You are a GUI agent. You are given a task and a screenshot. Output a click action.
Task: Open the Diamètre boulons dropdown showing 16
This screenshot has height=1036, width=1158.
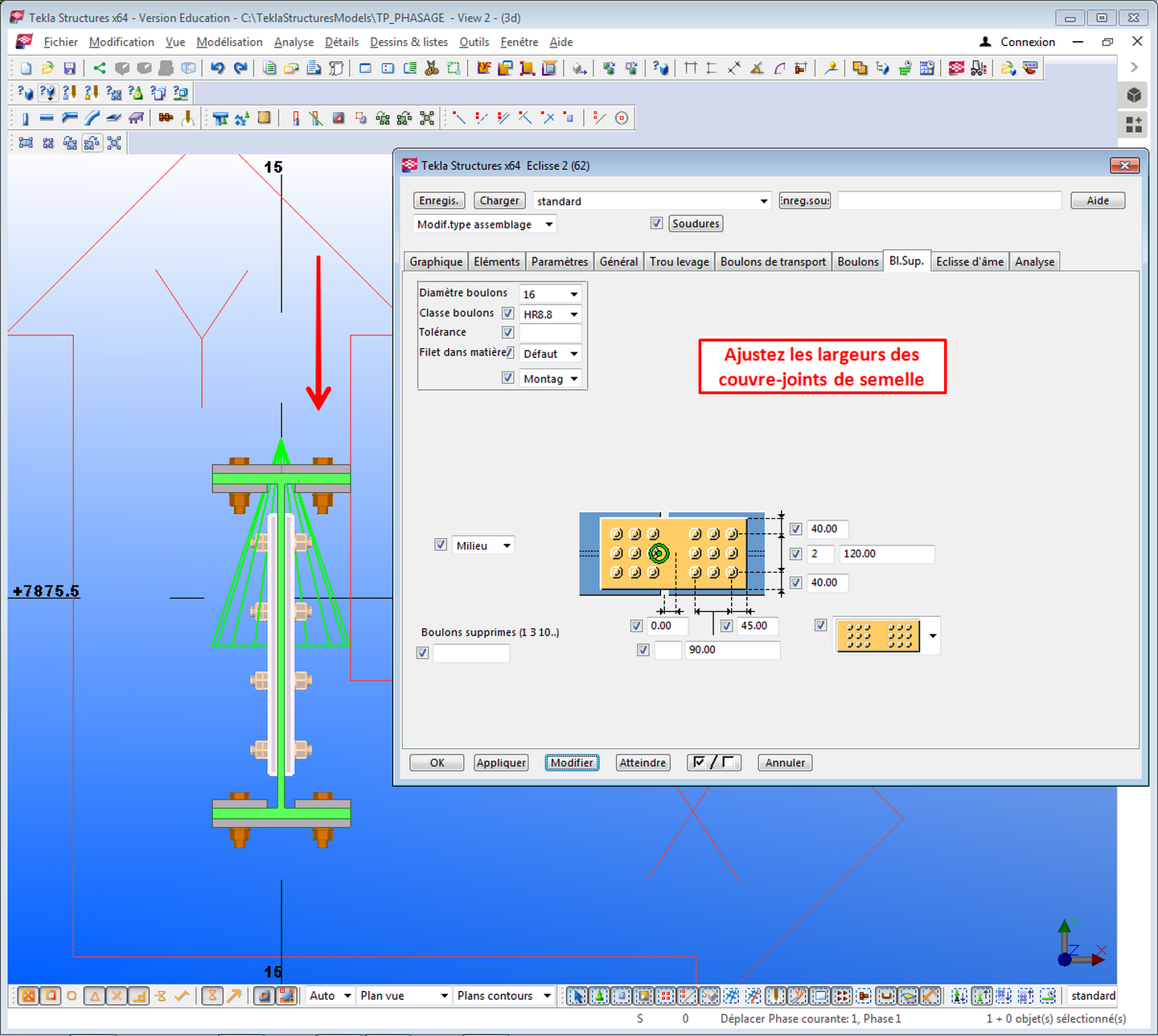click(x=573, y=294)
